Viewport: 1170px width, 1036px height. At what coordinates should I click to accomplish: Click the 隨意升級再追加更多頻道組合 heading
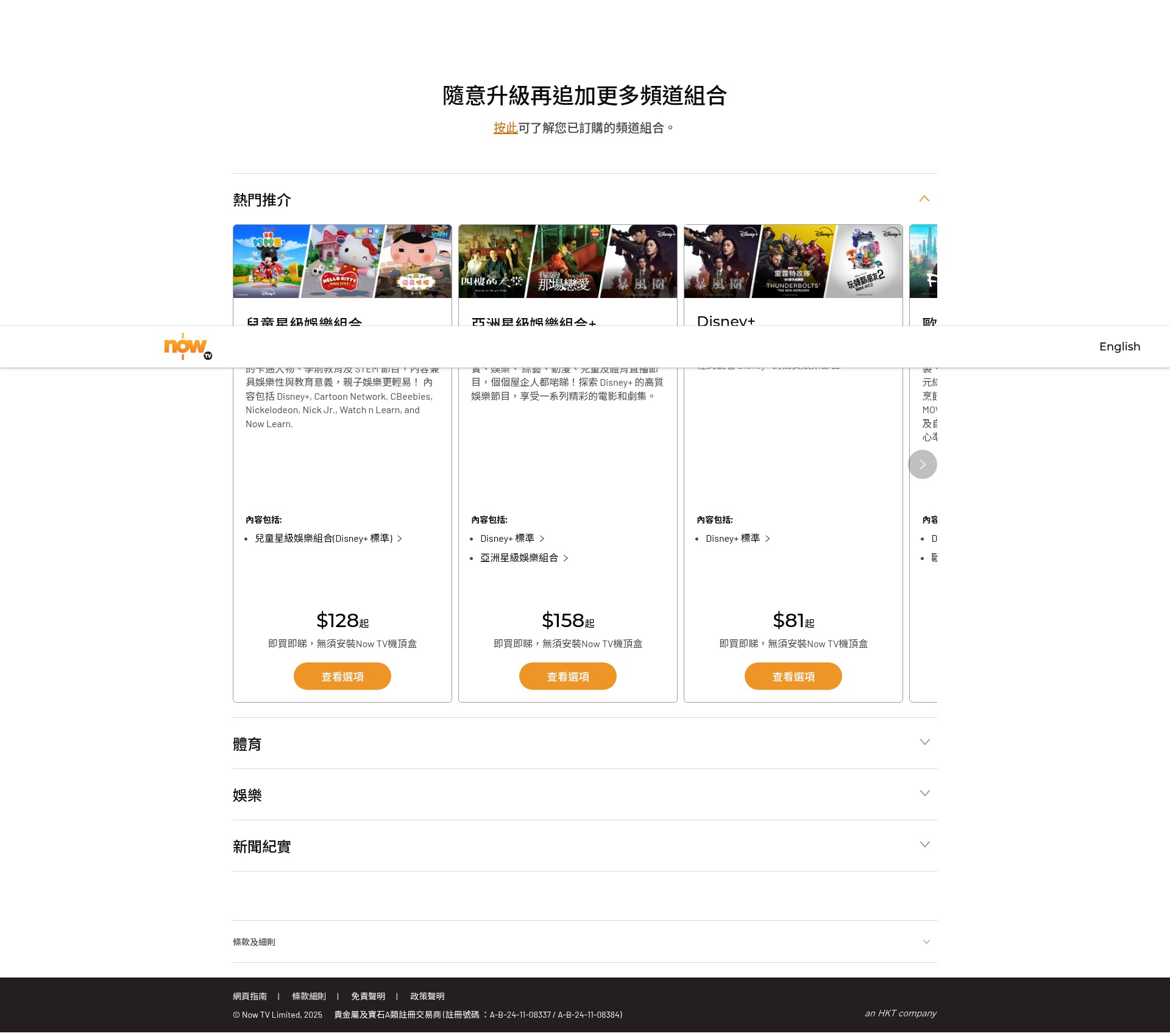coord(585,96)
